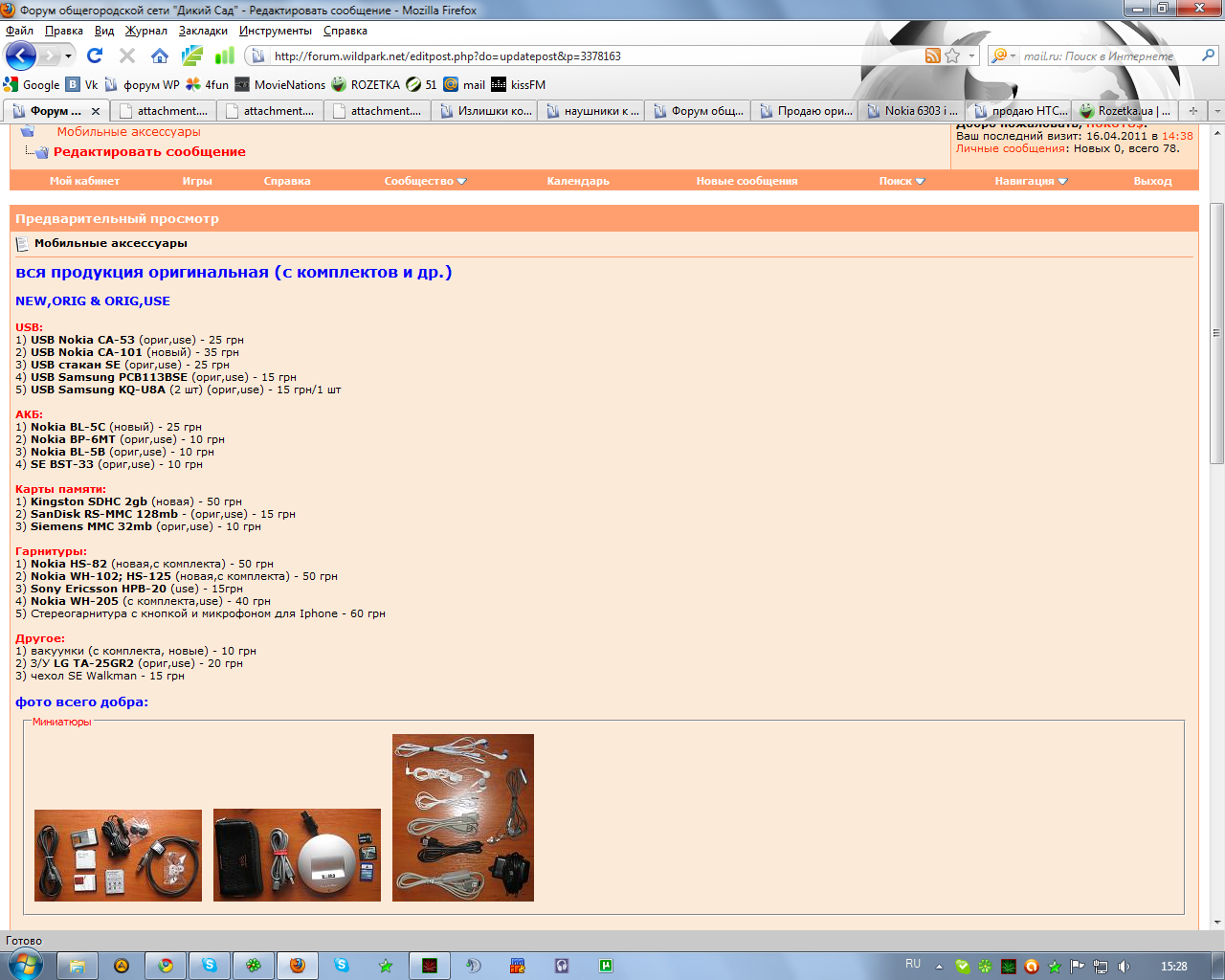Stop loading with the X toolbar icon
The width and height of the screenshot is (1225, 980).
coord(127,56)
